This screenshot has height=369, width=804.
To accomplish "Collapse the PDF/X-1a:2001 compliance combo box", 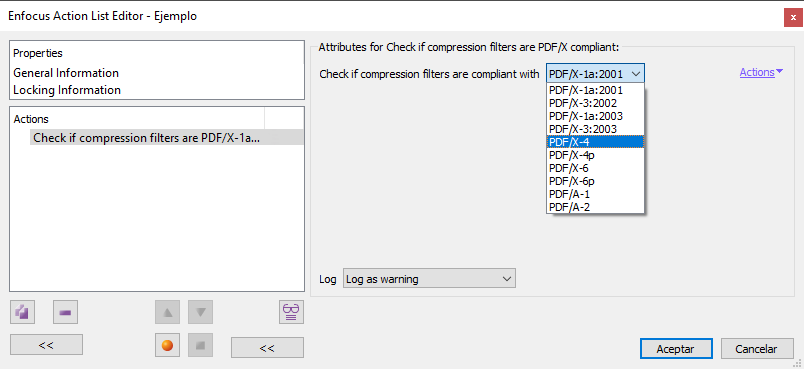I will 595,73.
